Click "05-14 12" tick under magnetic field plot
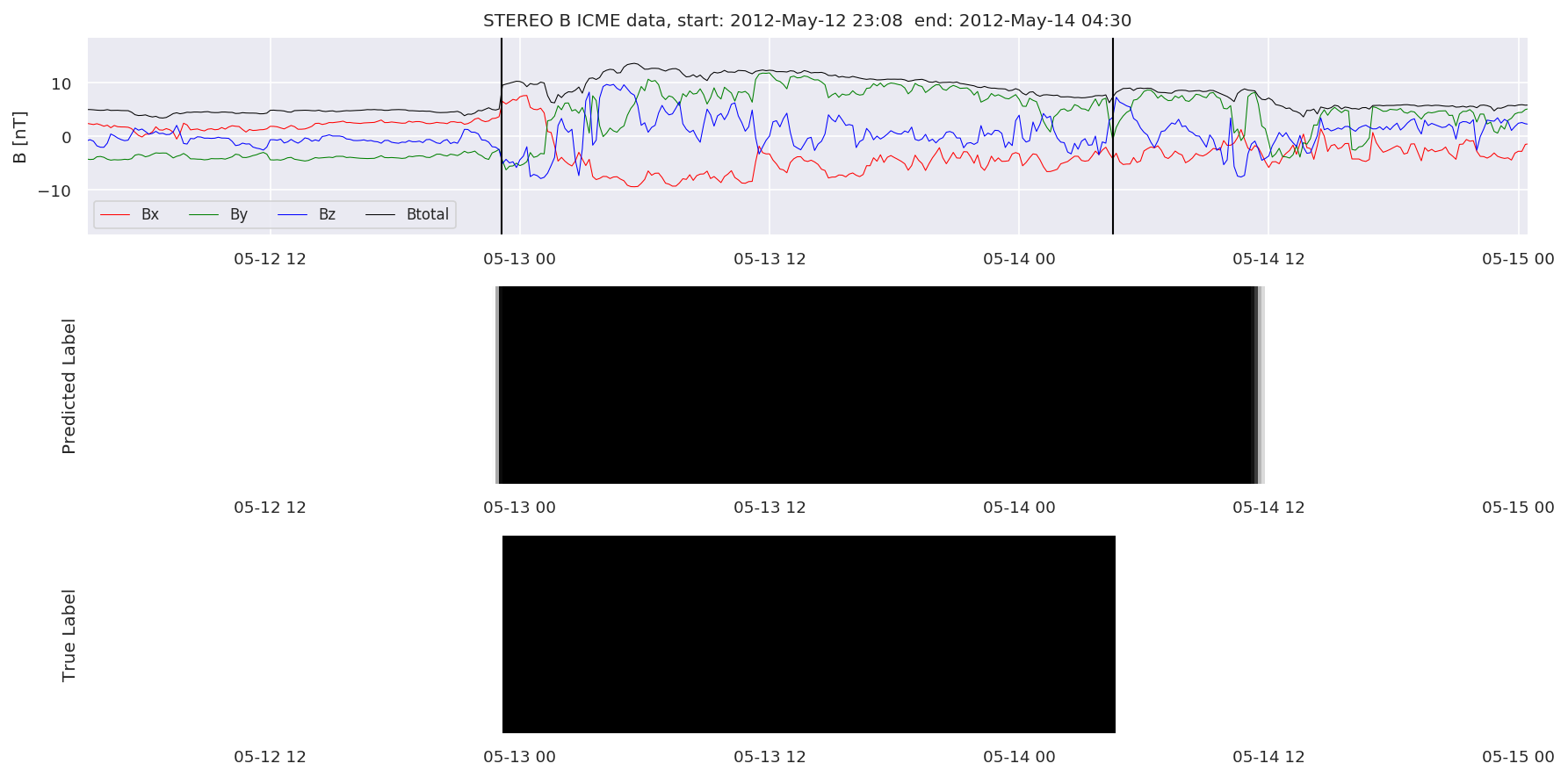 point(1268,259)
